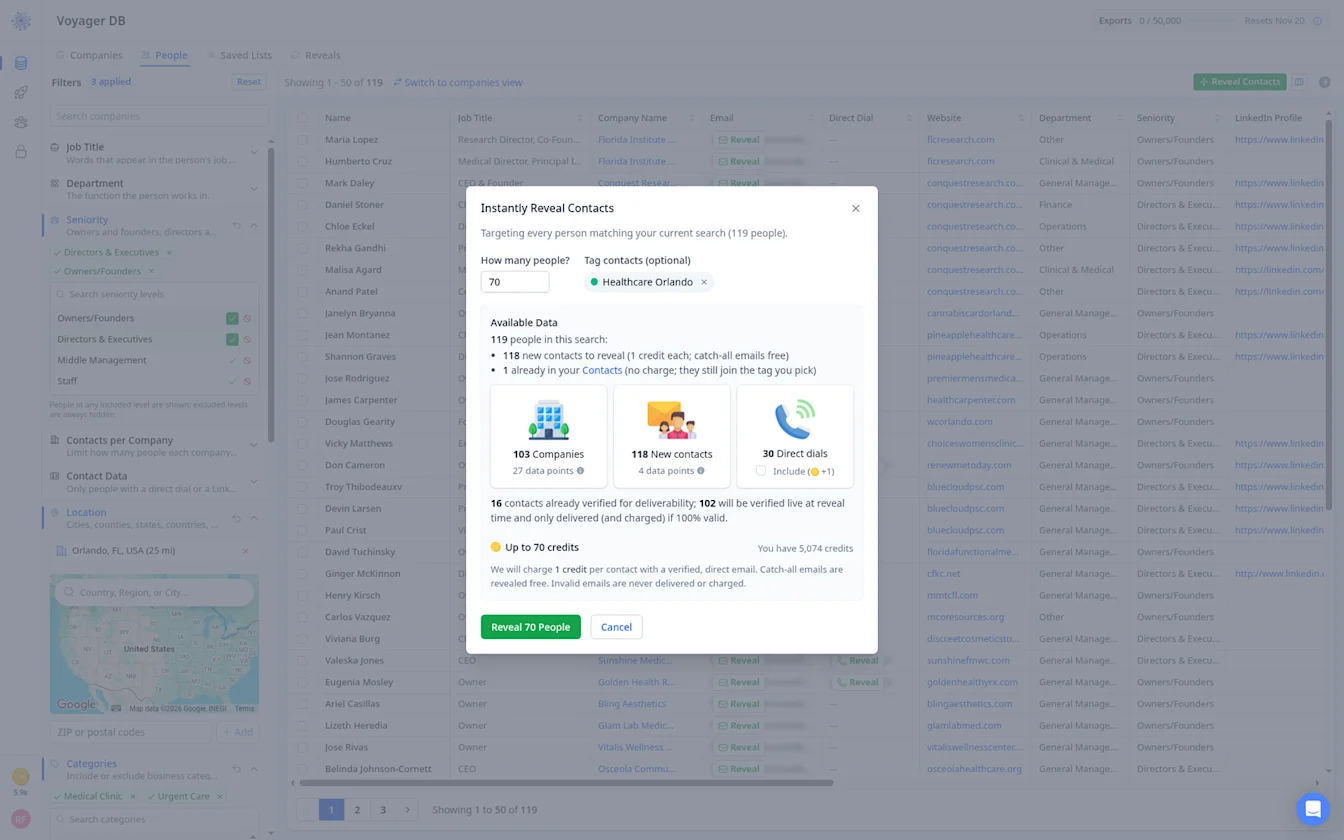Click the Exports usage progress bar
The width and height of the screenshot is (1344, 840).
point(1212,21)
